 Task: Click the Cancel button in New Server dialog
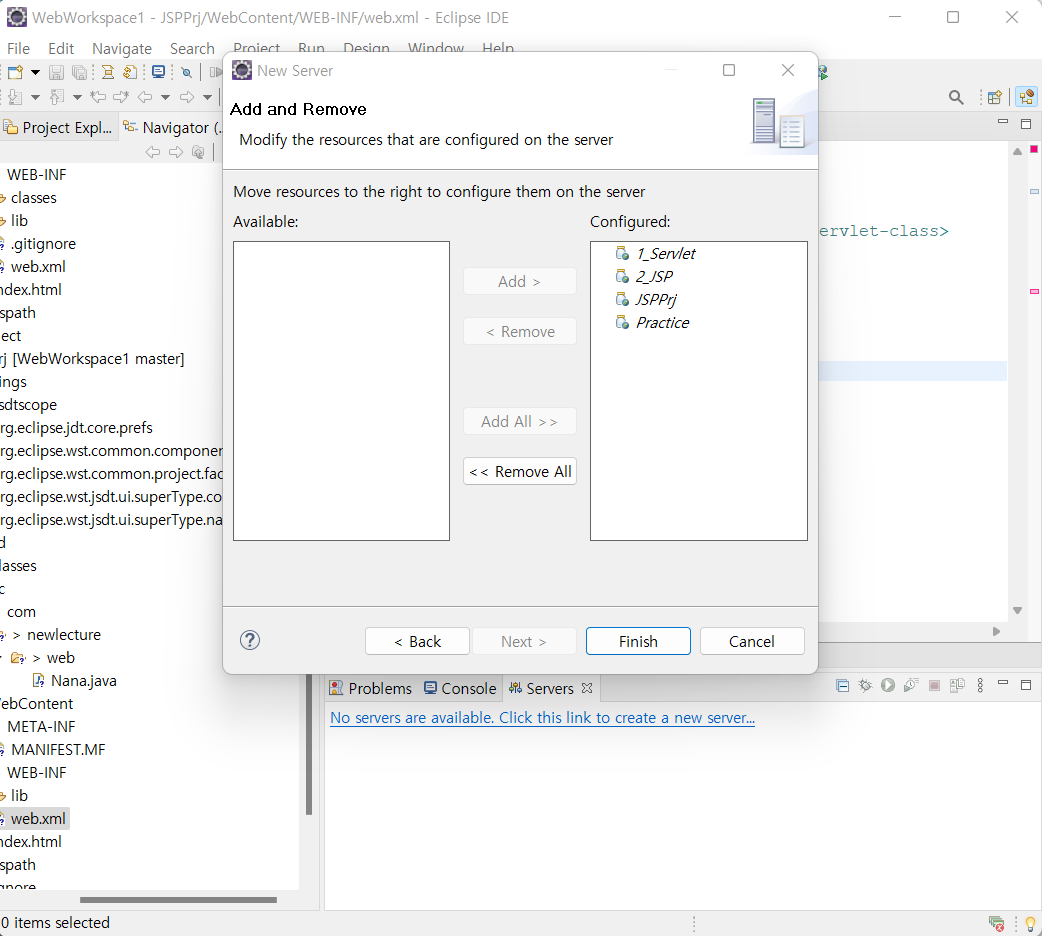point(752,641)
